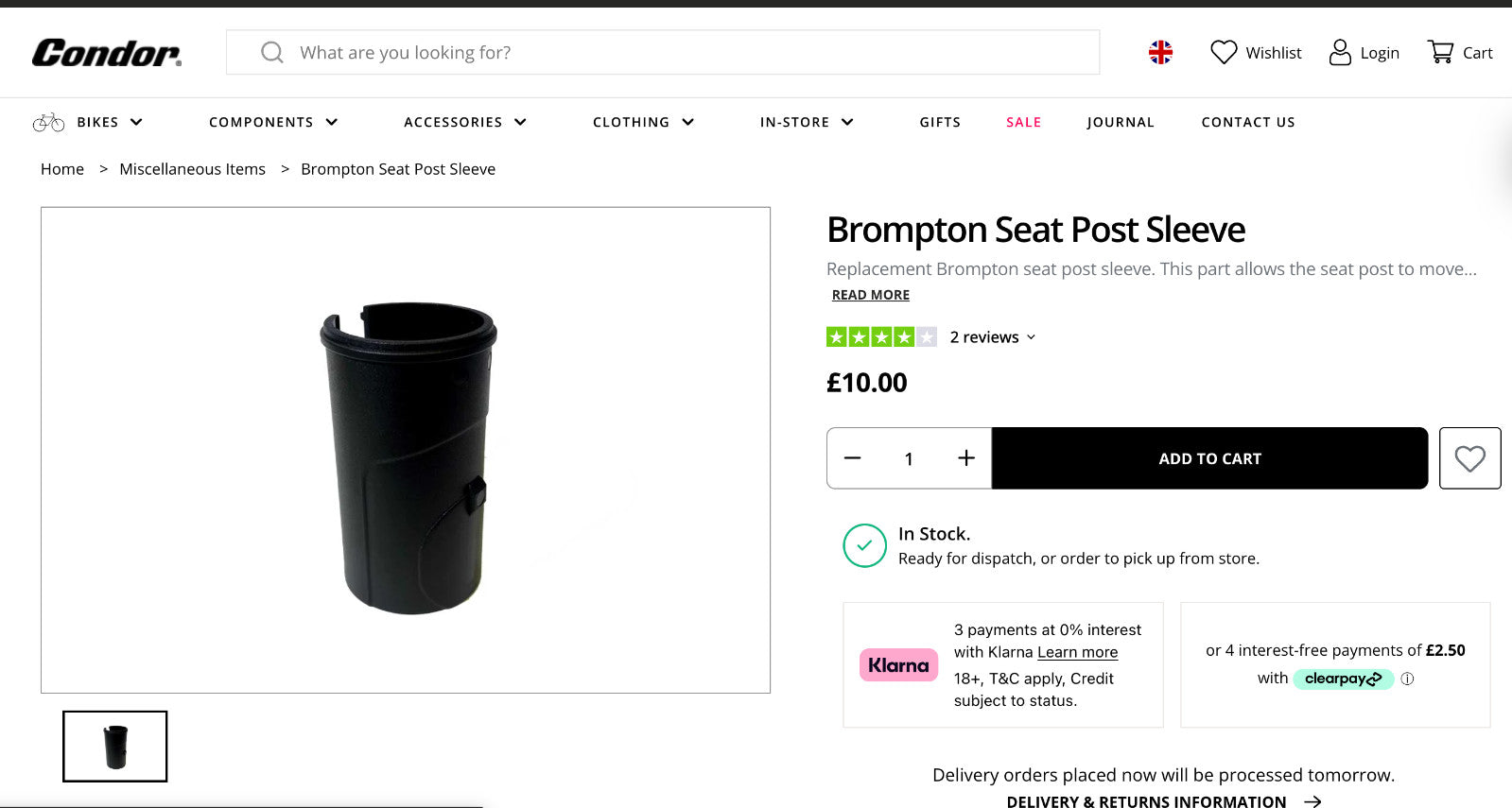Open the Sale menu item

pos(1023,122)
